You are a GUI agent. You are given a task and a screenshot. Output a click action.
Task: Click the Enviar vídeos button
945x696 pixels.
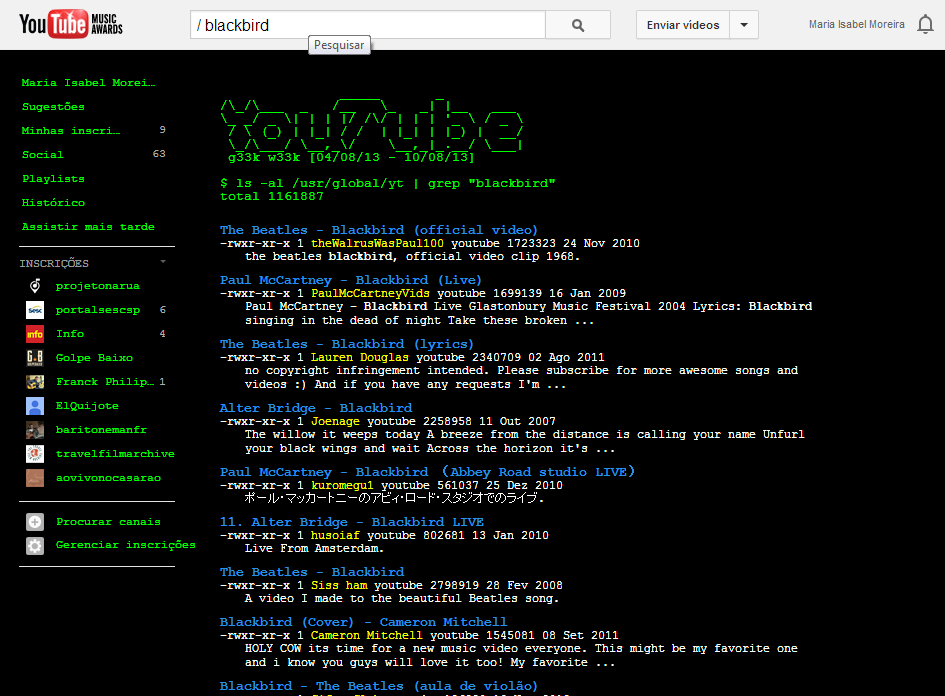click(683, 25)
